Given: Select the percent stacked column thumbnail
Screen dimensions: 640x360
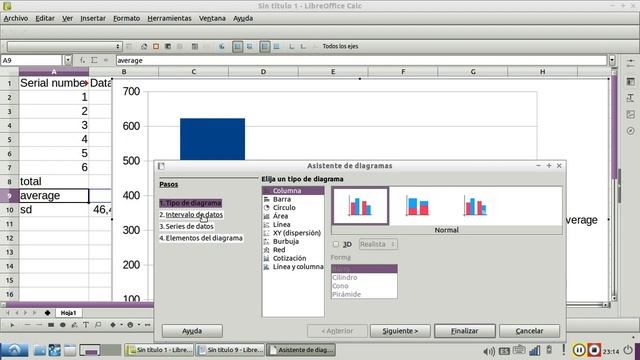Looking at the screenshot, I should (x=475, y=206).
